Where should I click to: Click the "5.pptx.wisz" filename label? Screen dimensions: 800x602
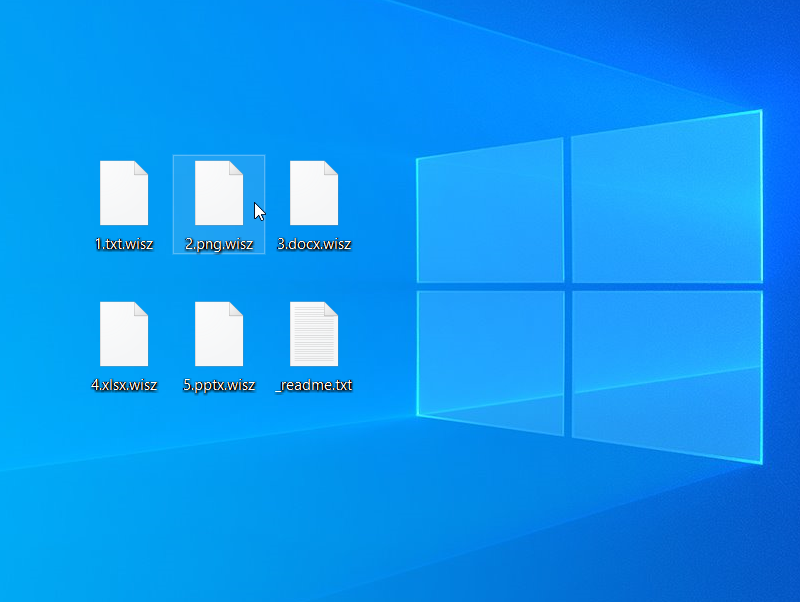point(219,385)
